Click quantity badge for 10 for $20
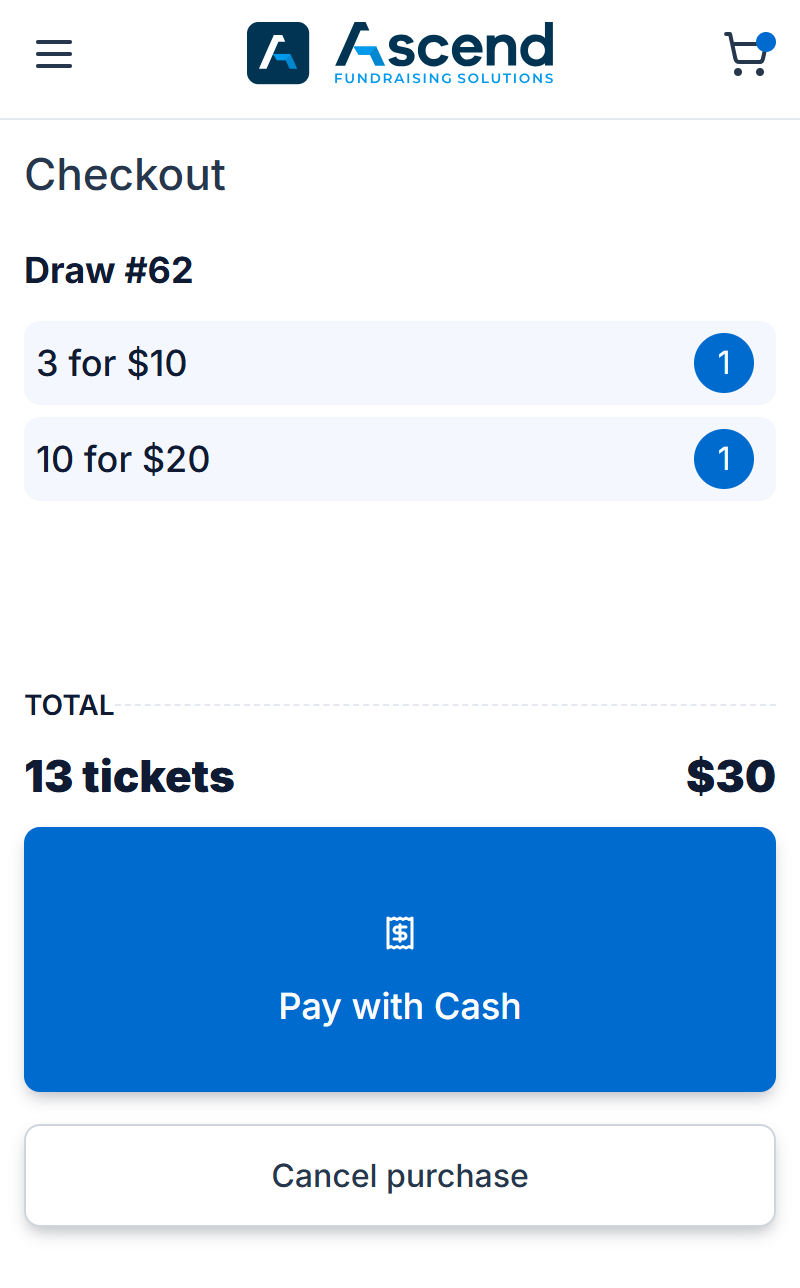 pyautogui.click(x=723, y=459)
